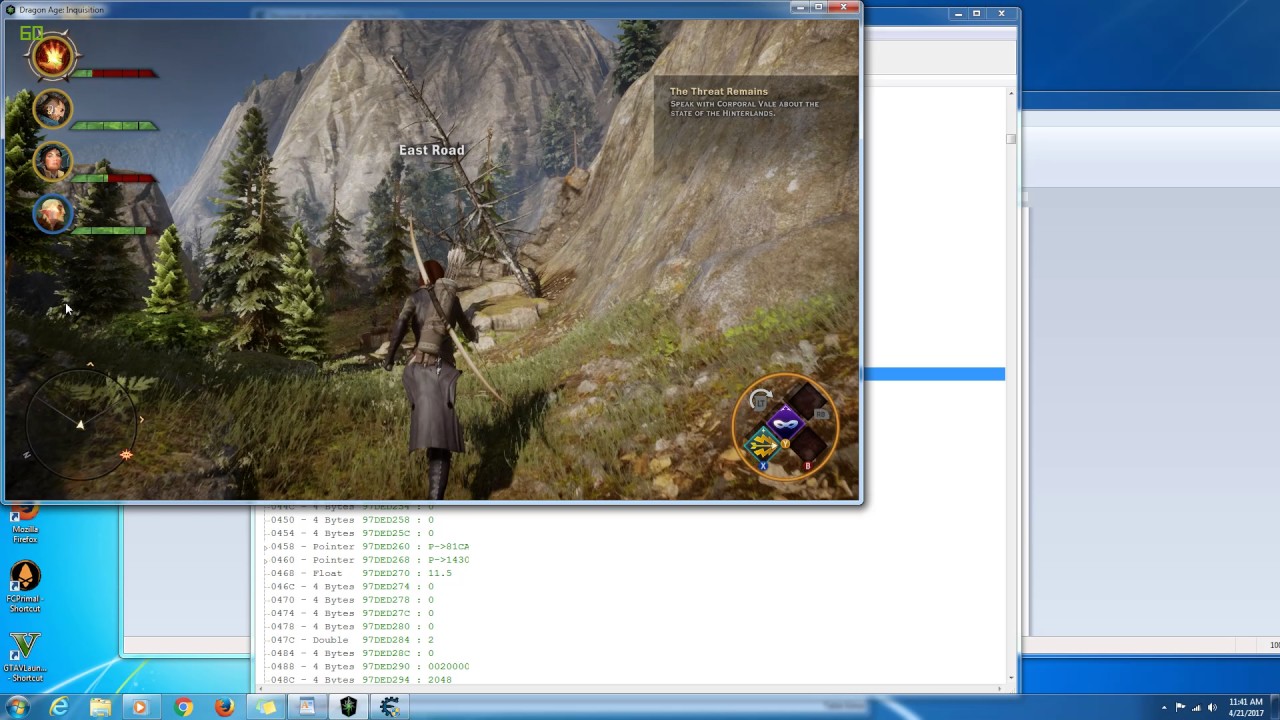Select the red-haired third party member portrait

point(53,160)
